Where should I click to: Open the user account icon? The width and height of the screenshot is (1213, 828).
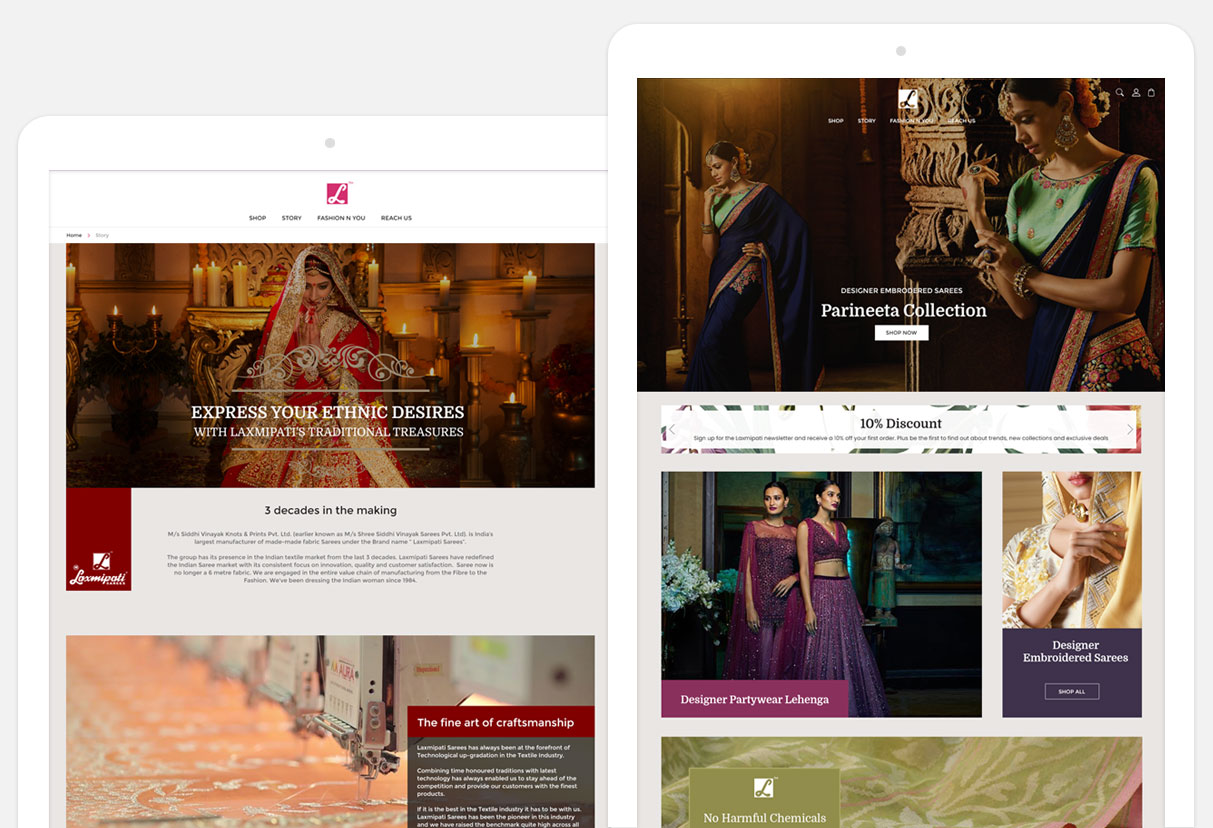(1135, 92)
